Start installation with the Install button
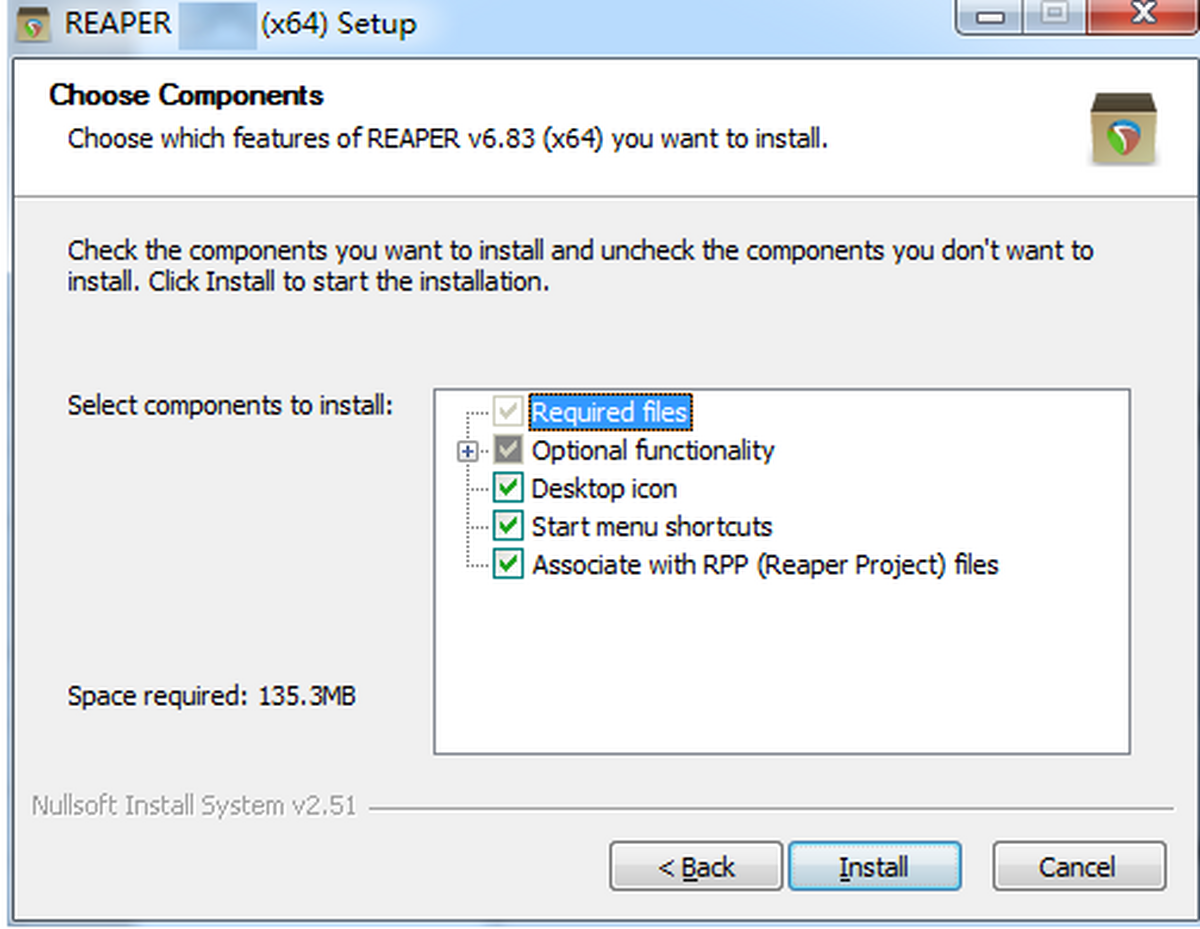Viewport: 1200px width, 929px height. pos(874,866)
